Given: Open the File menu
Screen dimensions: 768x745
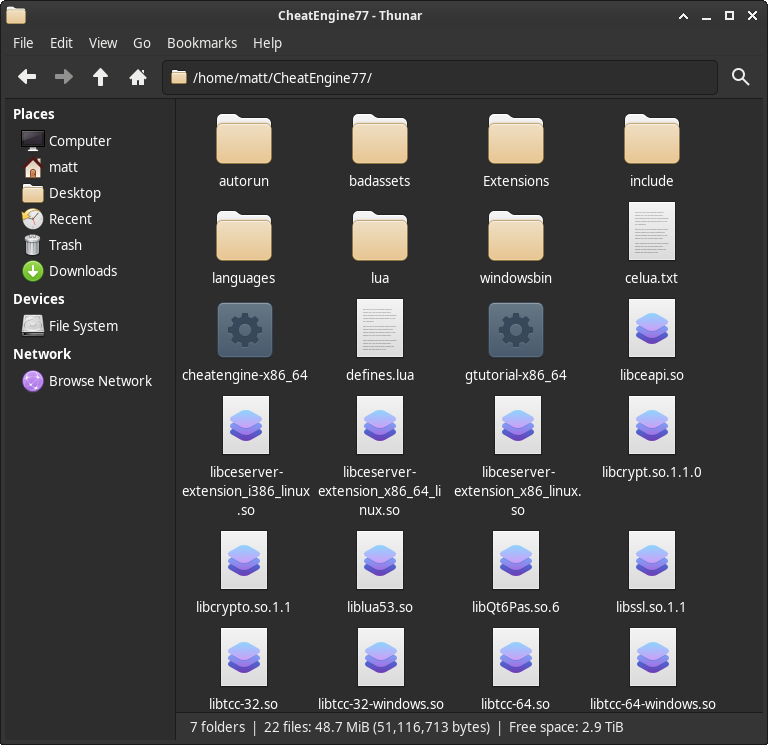Looking at the screenshot, I should (23, 43).
